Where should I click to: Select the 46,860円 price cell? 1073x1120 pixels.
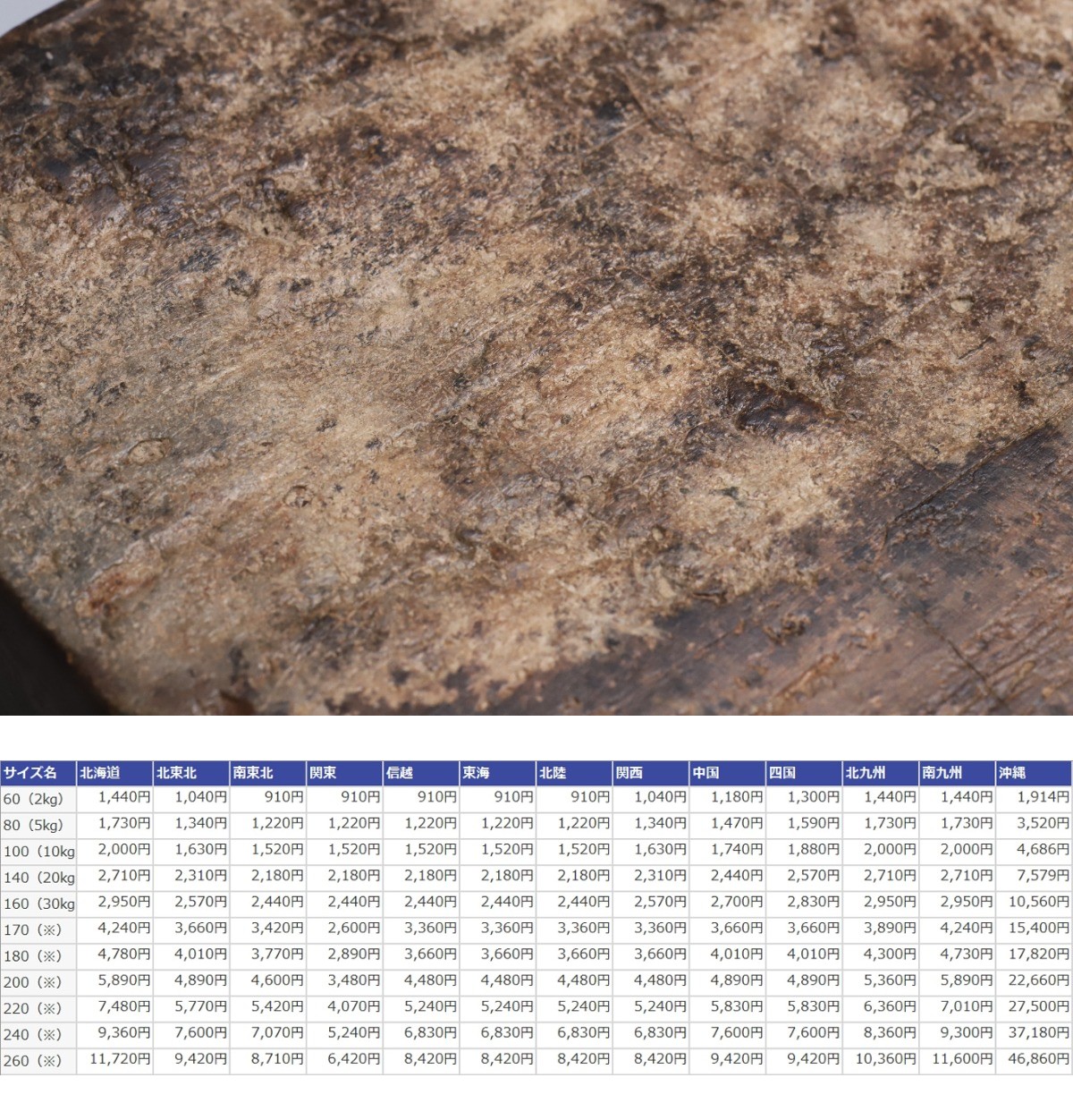click(1034, 1059)
